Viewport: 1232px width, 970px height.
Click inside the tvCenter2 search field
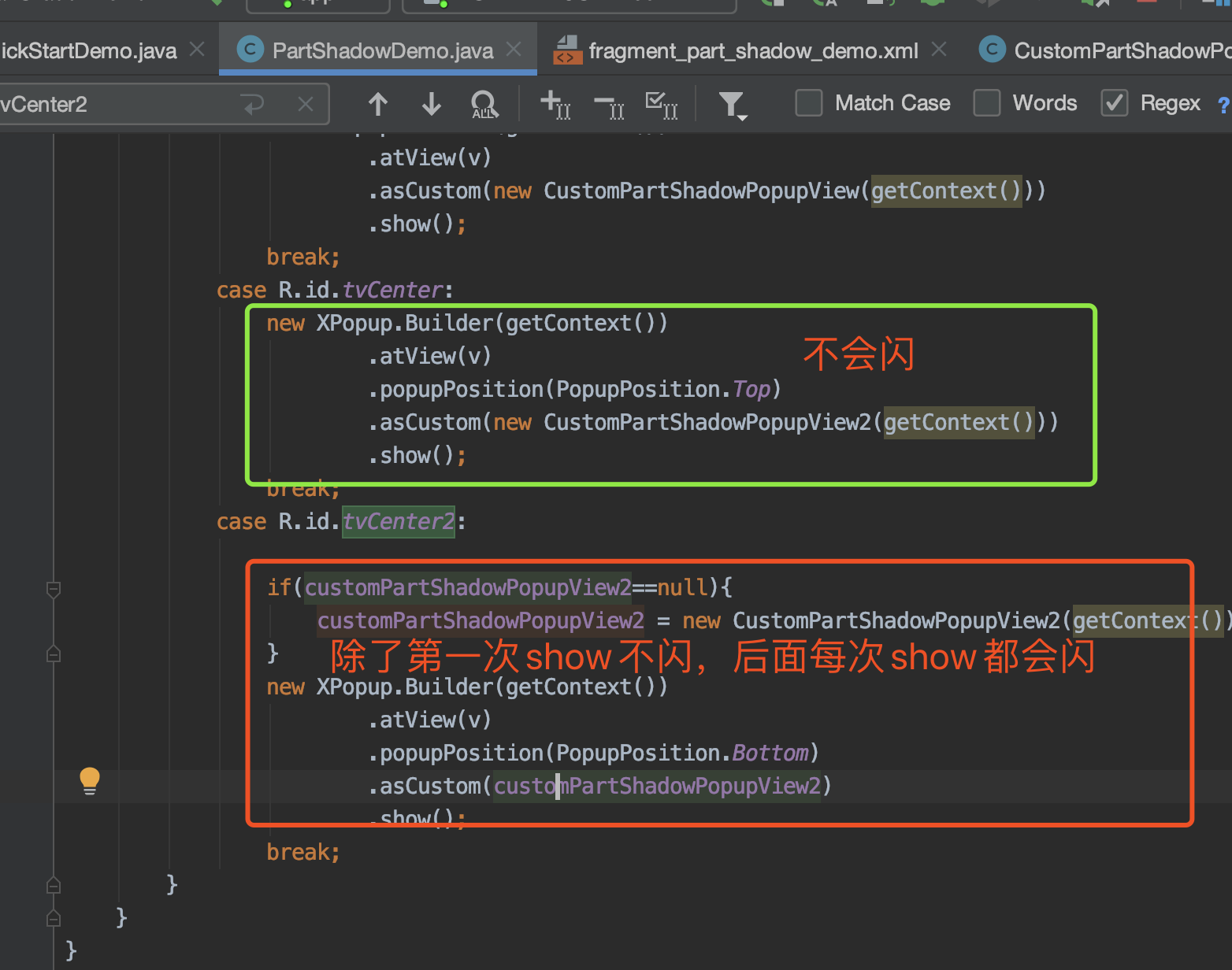pyautogui.click(x=118, y=103)
